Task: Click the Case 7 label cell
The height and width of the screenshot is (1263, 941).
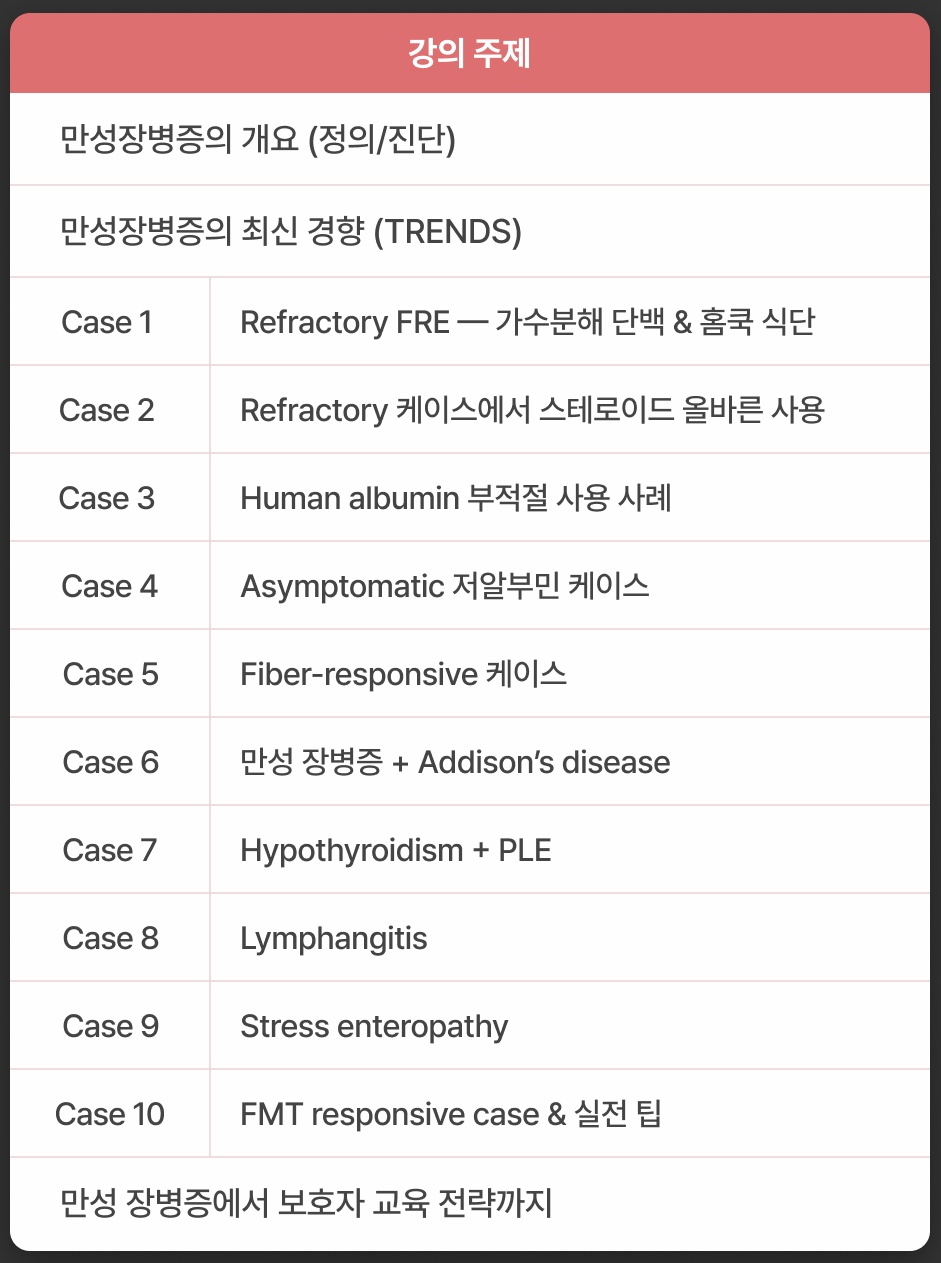Action: pyautogui.click(x=110, y=850)
